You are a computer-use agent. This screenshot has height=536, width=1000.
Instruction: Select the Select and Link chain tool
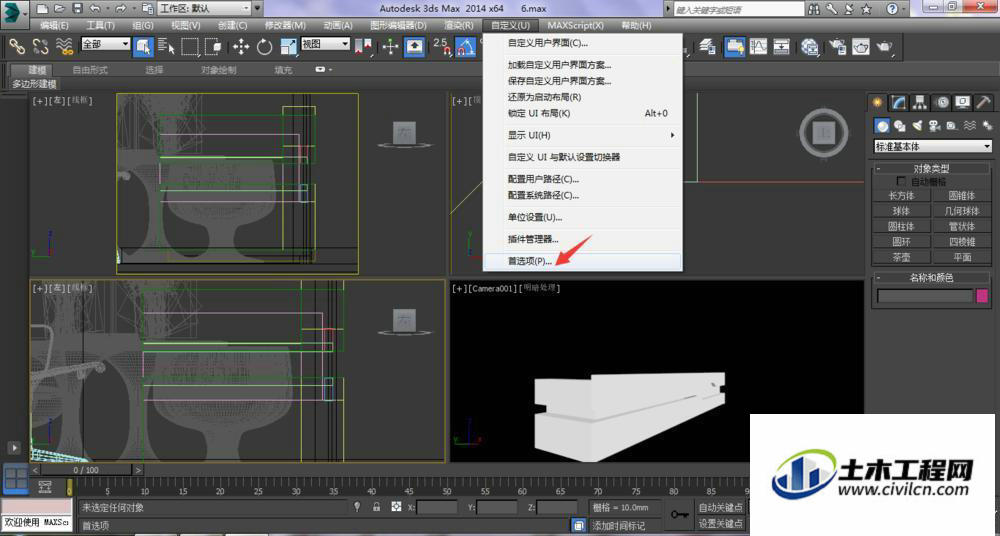click(17, 46)
